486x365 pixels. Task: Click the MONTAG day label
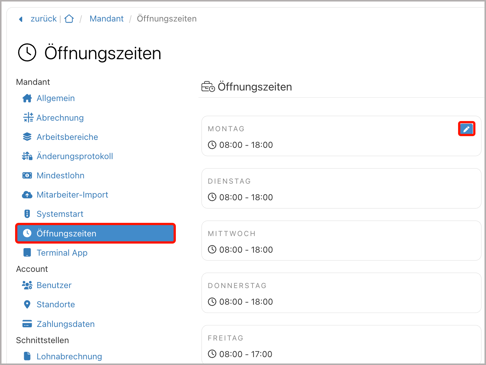pyautogui.click(x=226, y=129)
